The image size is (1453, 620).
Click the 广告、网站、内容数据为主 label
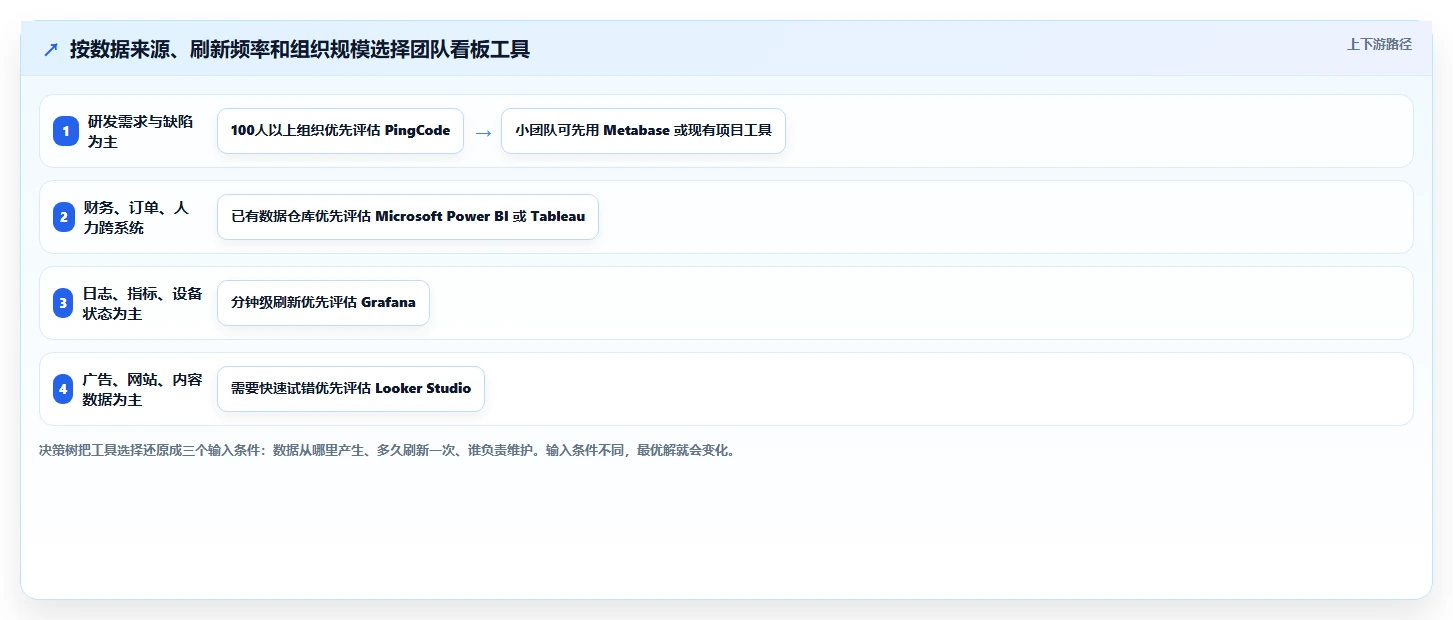(x=142, y=389)
